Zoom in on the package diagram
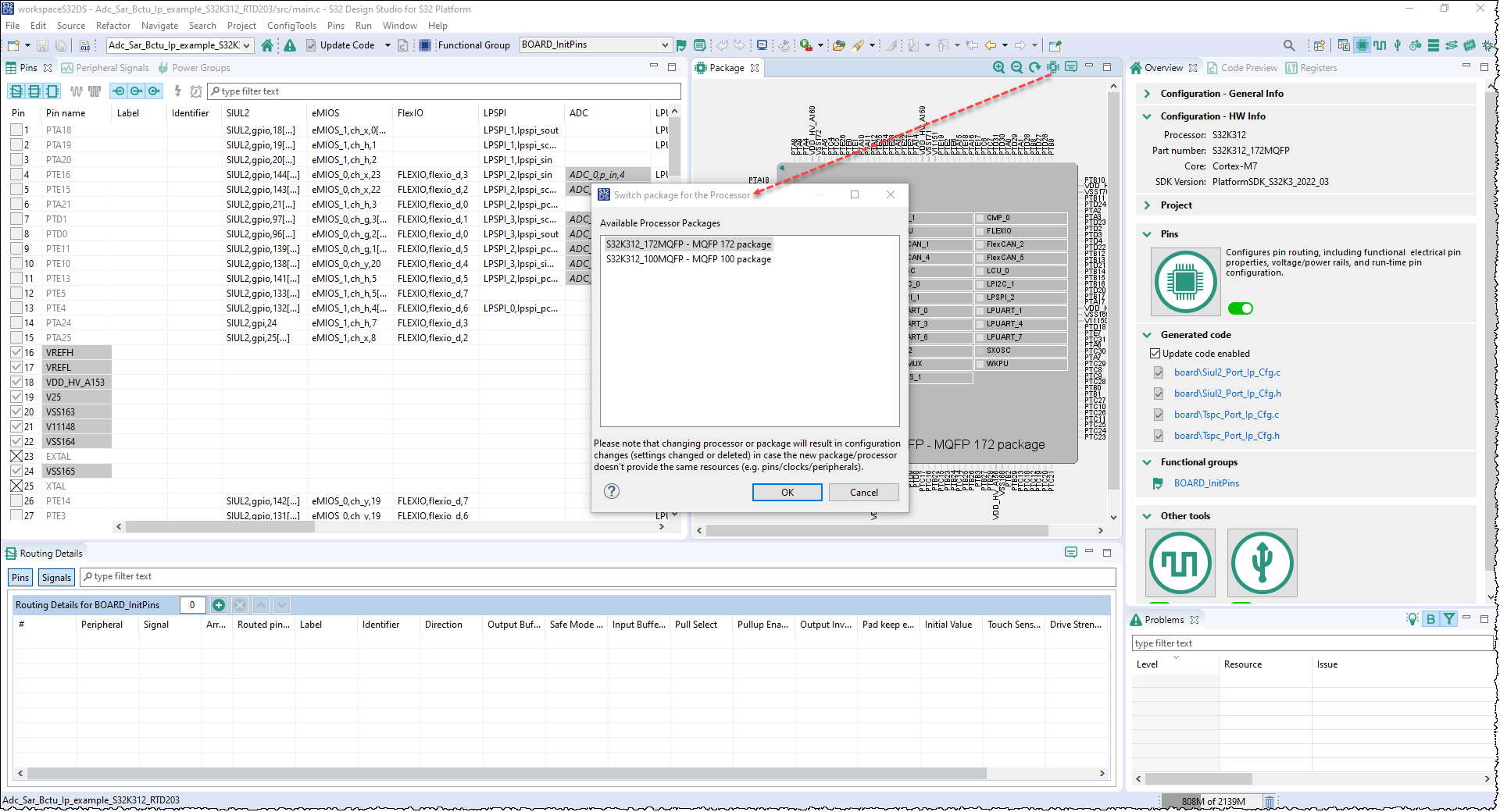 [998, 67]
